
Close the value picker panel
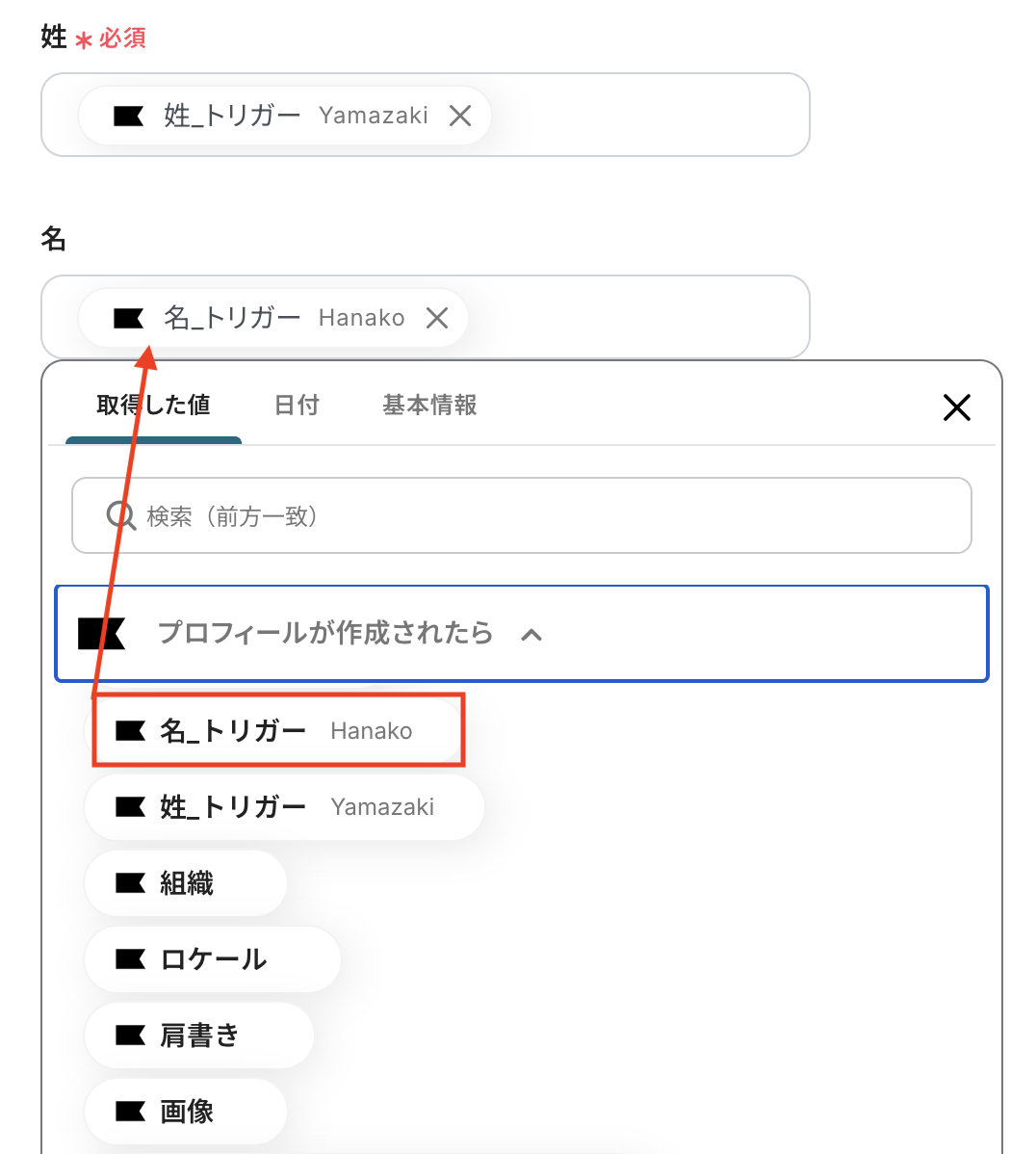pos(956,407)
